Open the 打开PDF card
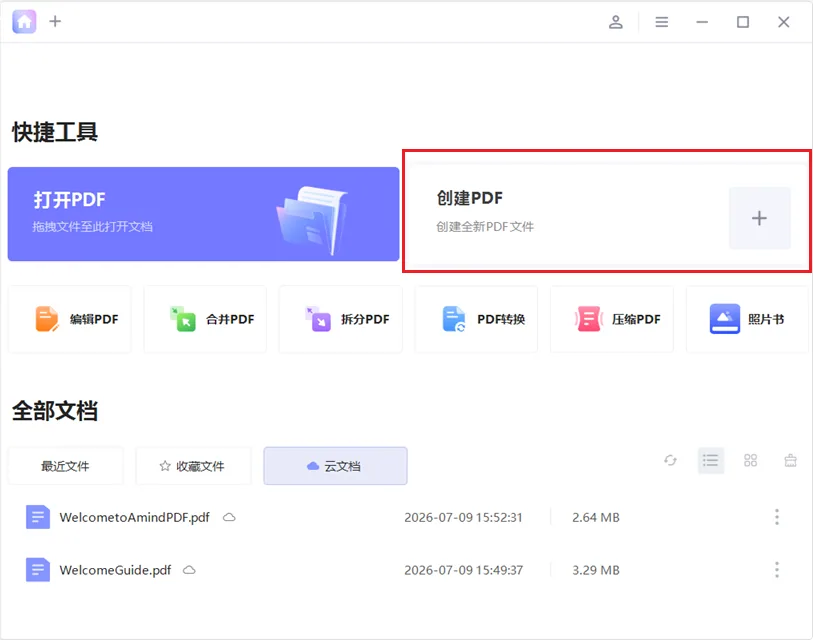The height and width of the screenshot is (640, 813). pos(203,214)
